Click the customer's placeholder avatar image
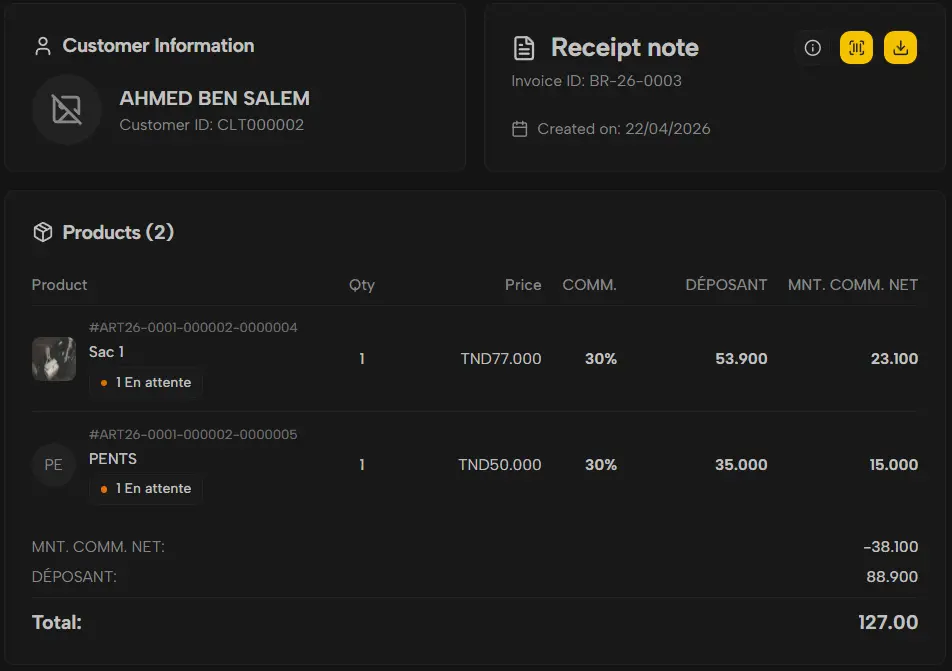Viewport: 952px width, 671px height. tap(67, 110)
